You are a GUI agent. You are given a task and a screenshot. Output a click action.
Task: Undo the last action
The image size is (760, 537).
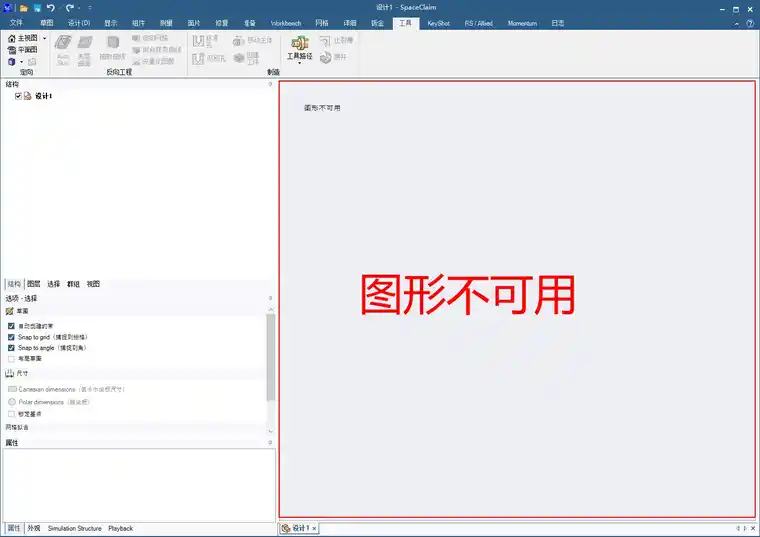click(x=51, y=8)
